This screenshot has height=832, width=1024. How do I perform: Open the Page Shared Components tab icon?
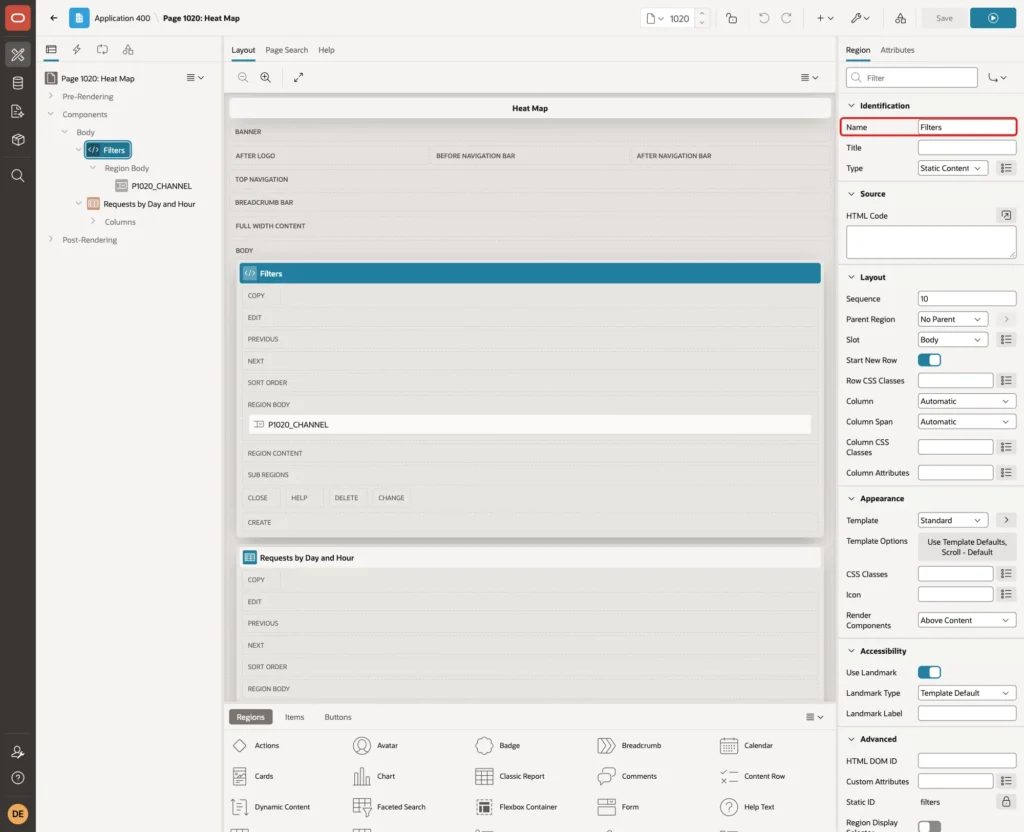(128, 50)
